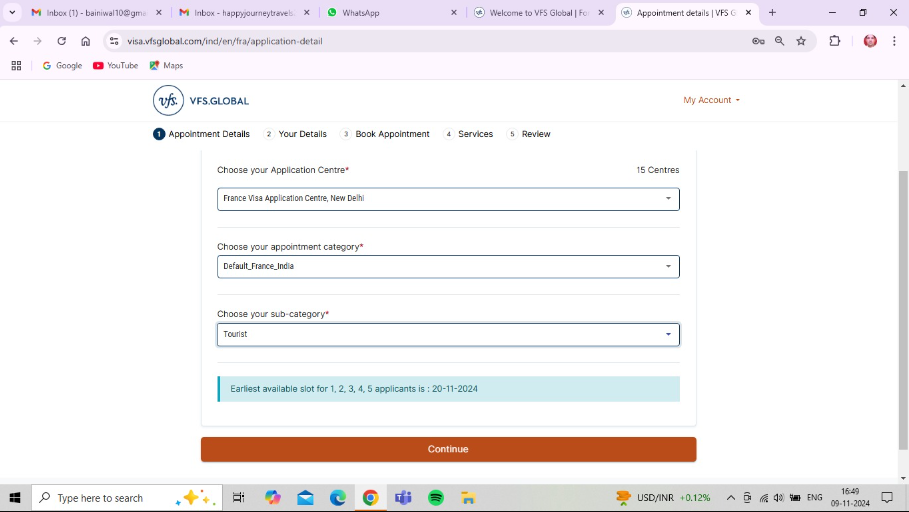This screenshot has width=909, height=512.
Task: Open Task View on the taskbar
Action: click(x=238, y=498)
